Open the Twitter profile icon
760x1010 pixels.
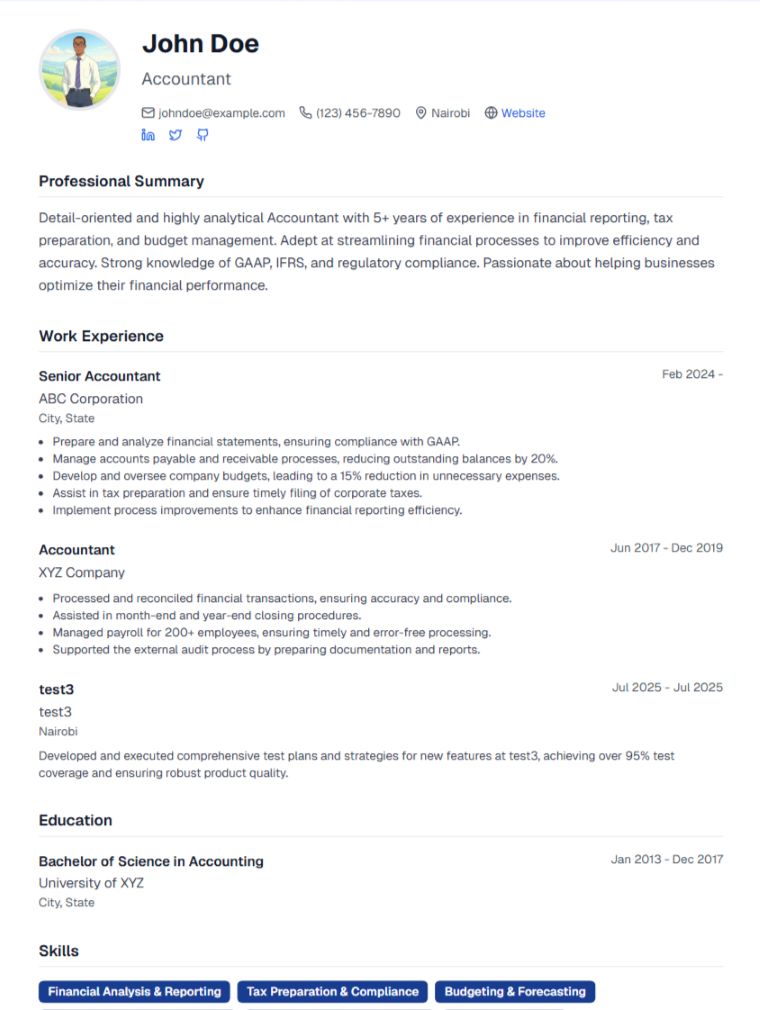click(175, 135)
